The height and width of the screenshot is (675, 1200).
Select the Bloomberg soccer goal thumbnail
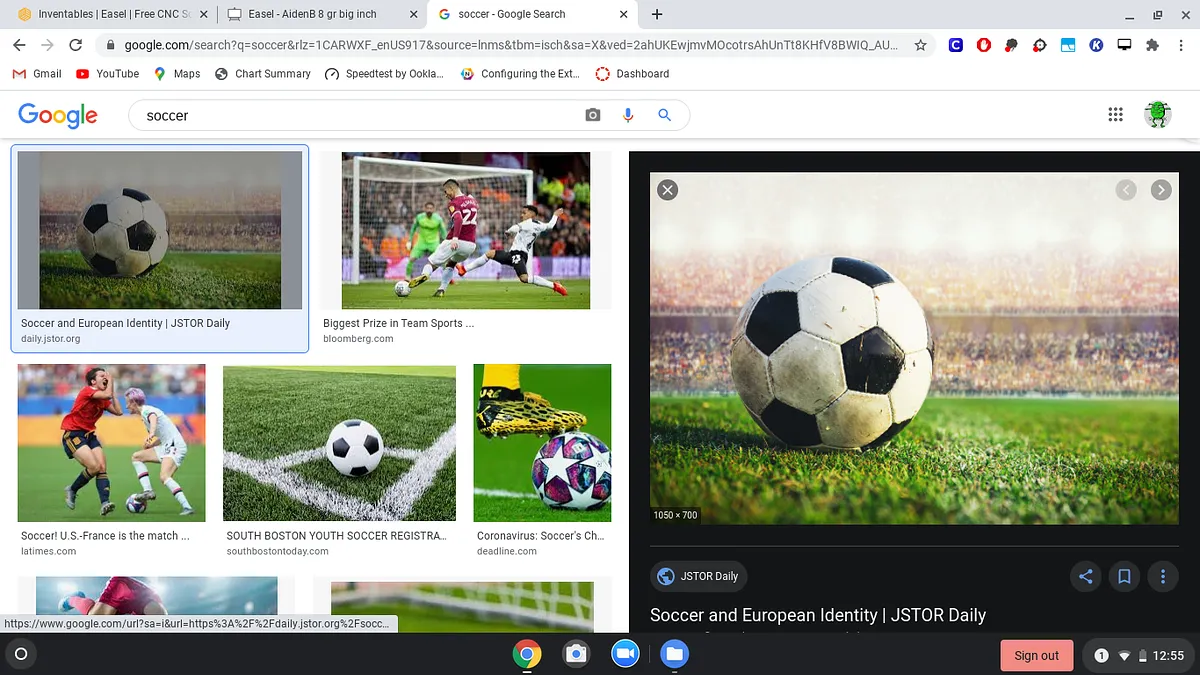click(x=466, y=231)
